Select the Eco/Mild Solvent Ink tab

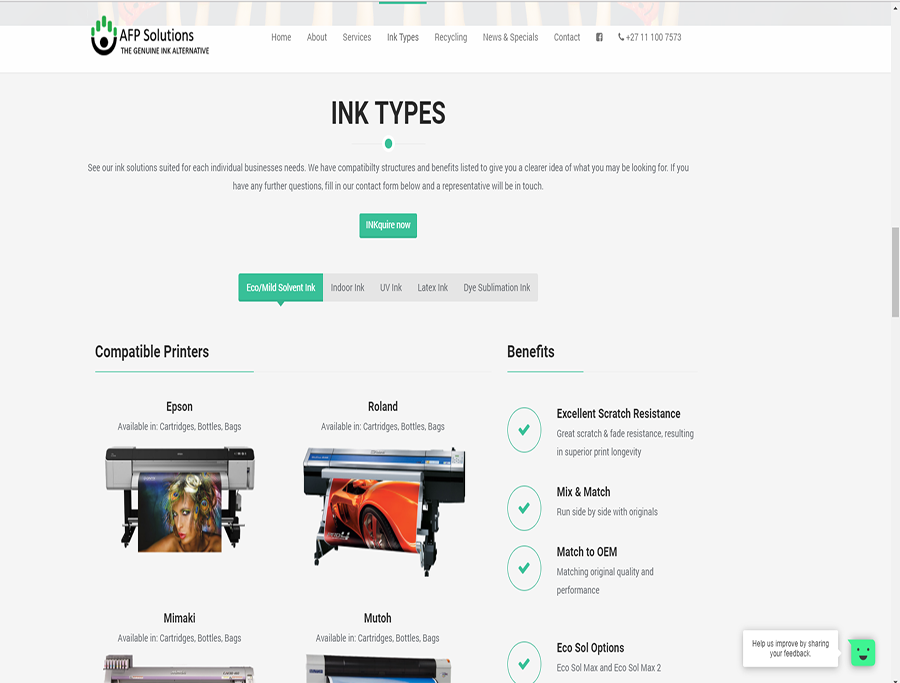[x=281, y=288]
